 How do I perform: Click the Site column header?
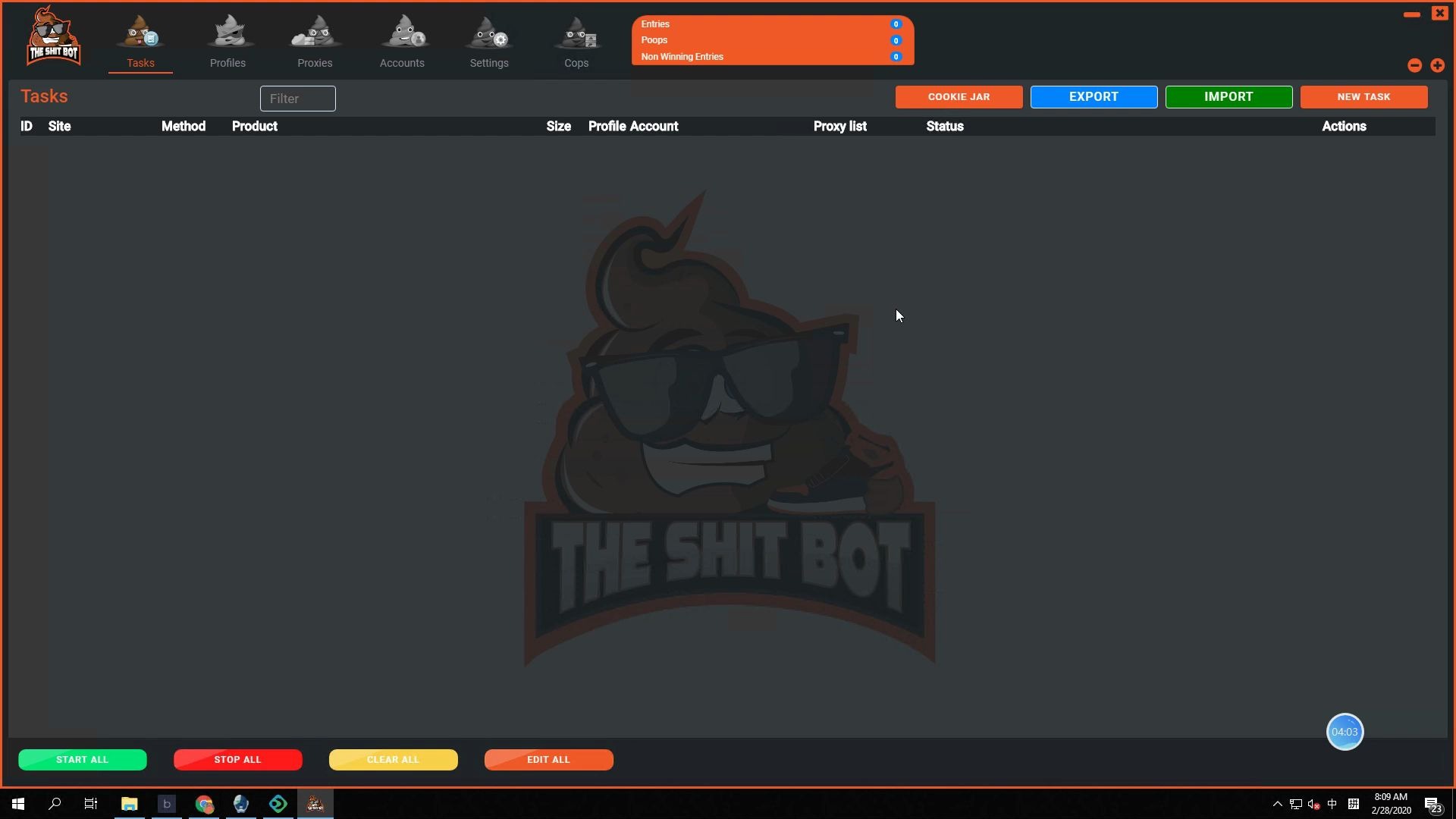click(x=59, y=127)
